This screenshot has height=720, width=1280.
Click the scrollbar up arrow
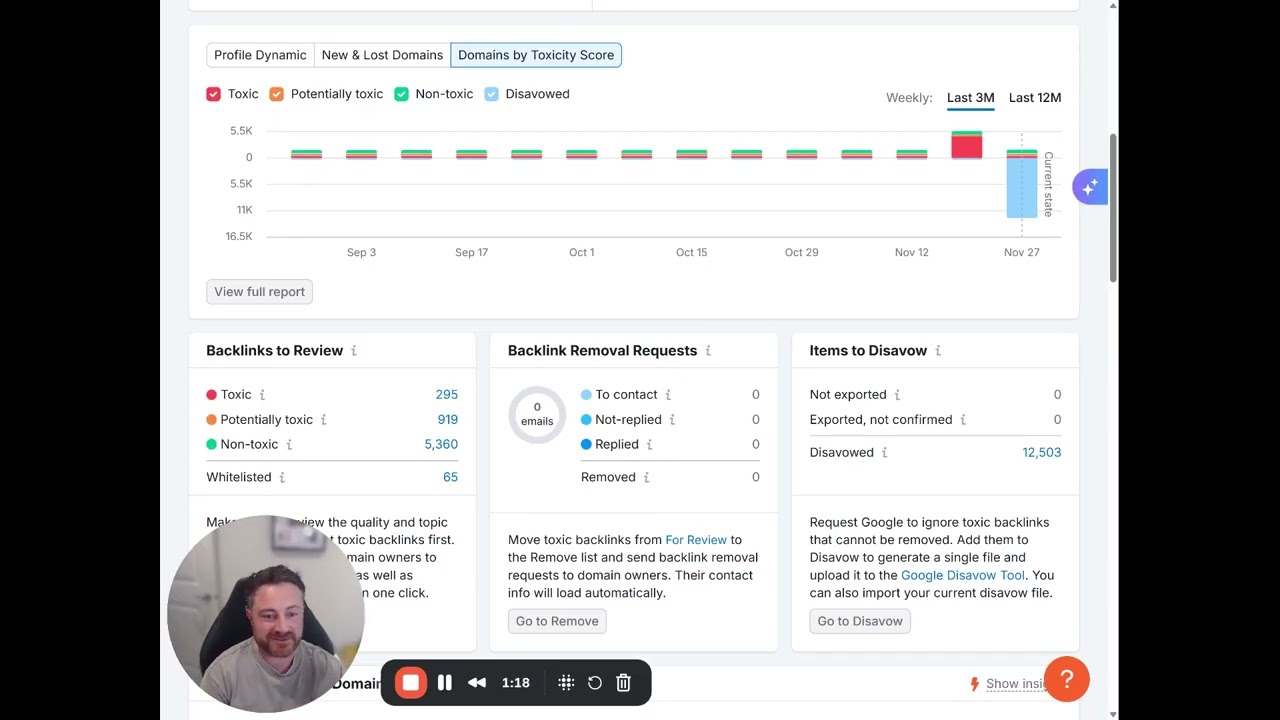(1113, 6)
